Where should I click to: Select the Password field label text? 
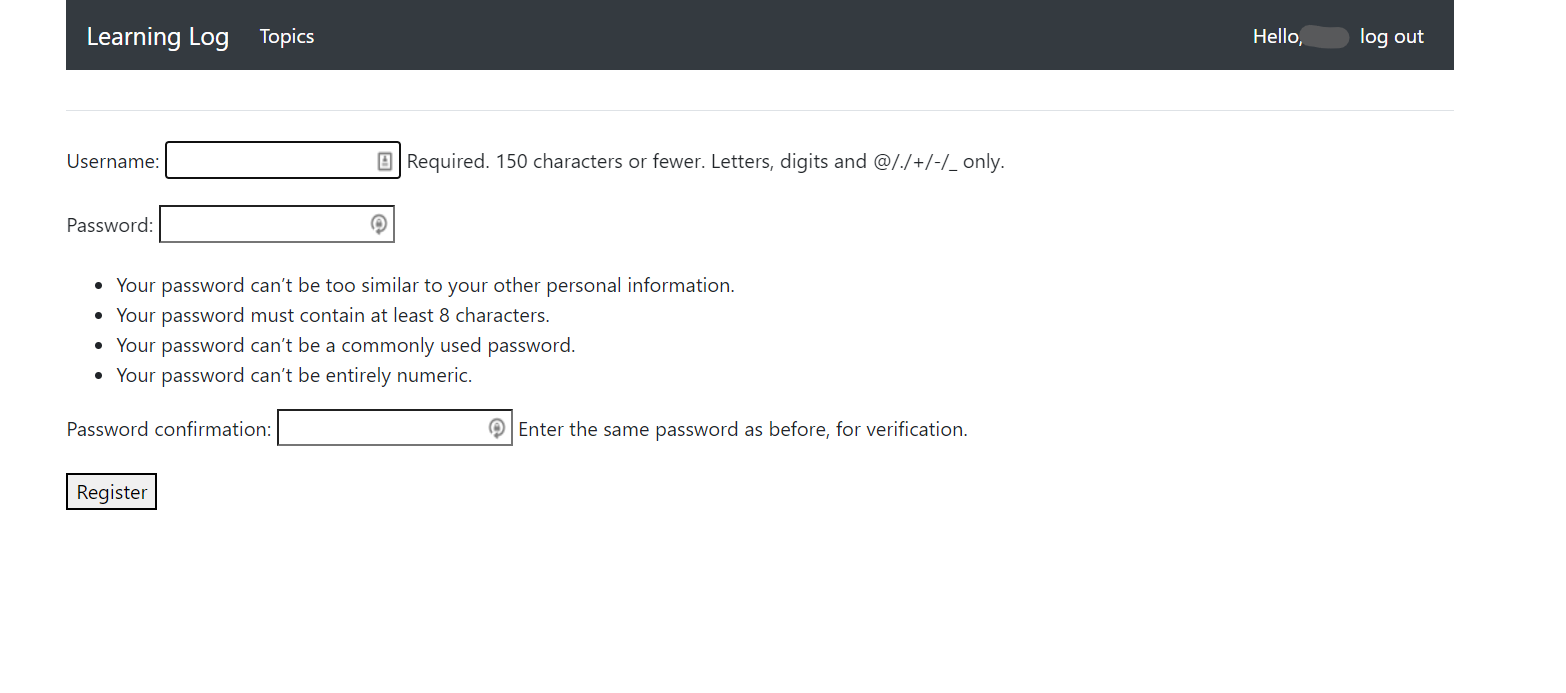pos(109,225)
